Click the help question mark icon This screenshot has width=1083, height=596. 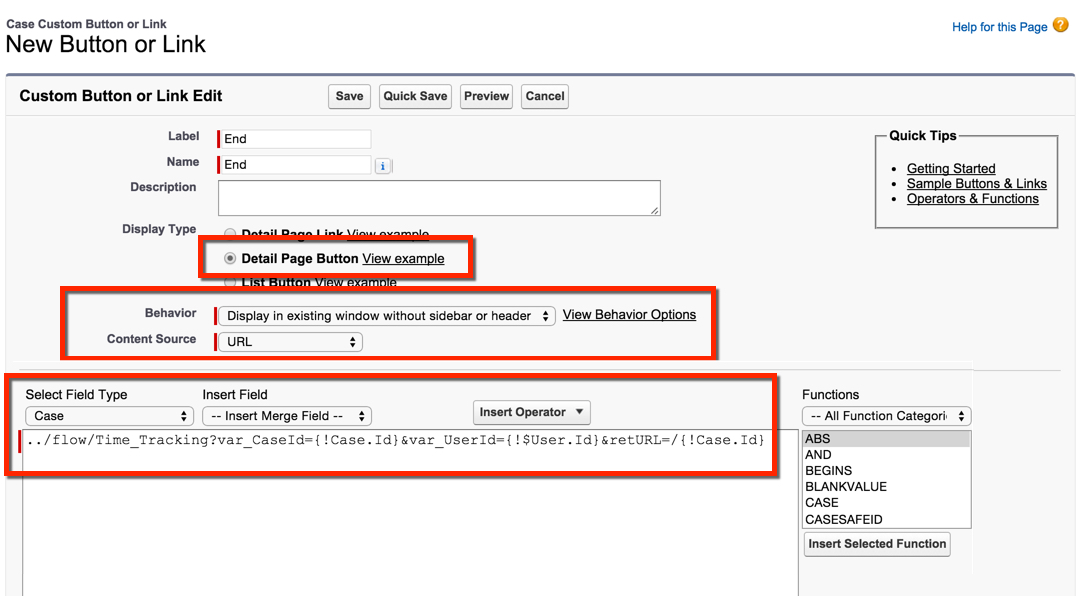[1060, 26]
